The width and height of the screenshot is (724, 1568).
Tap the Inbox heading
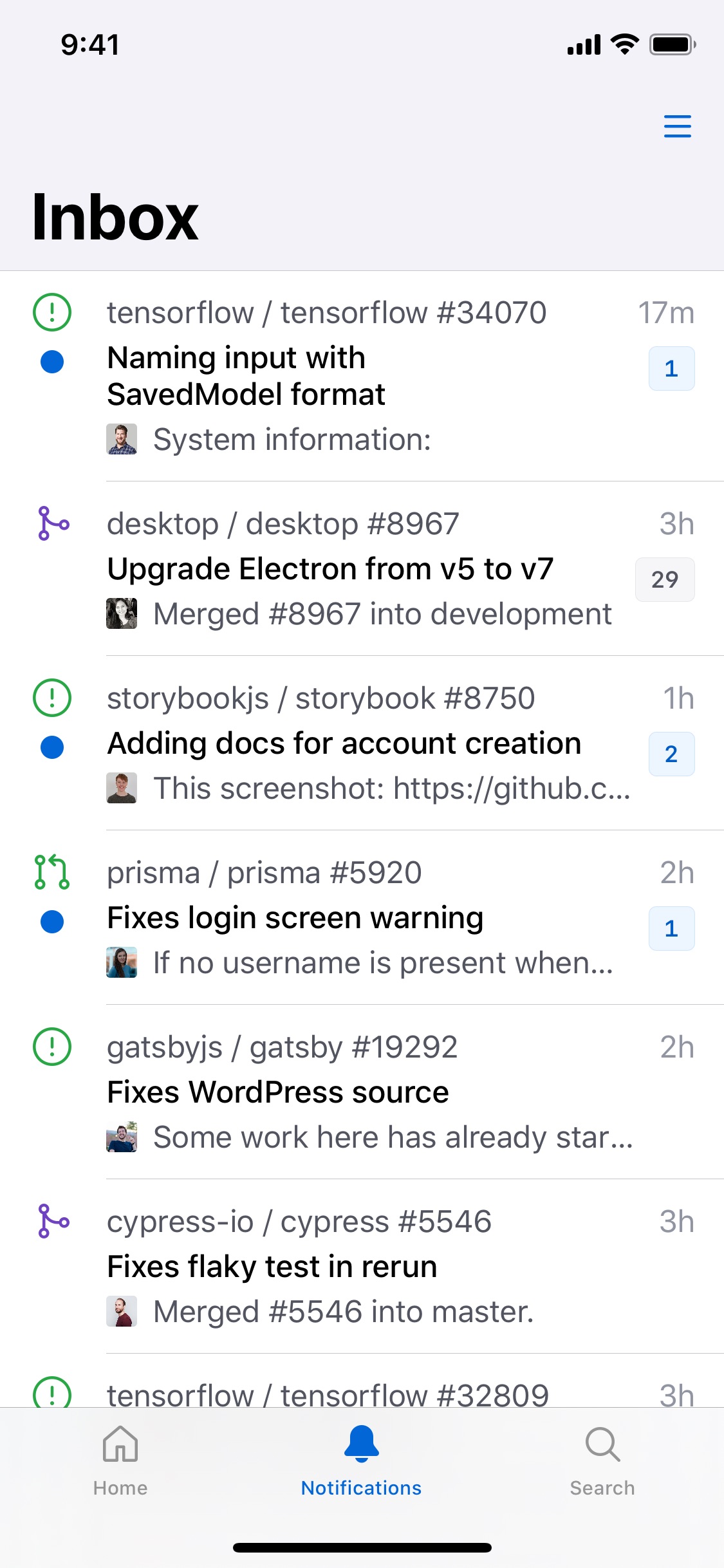pos(115,217)
